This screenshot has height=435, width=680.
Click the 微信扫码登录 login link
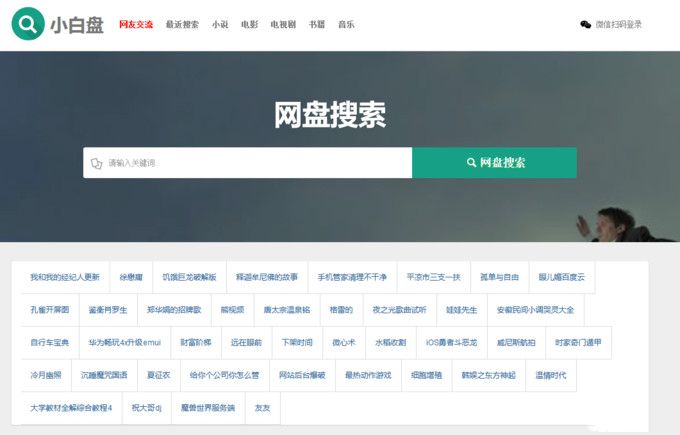tap(618, 24)
